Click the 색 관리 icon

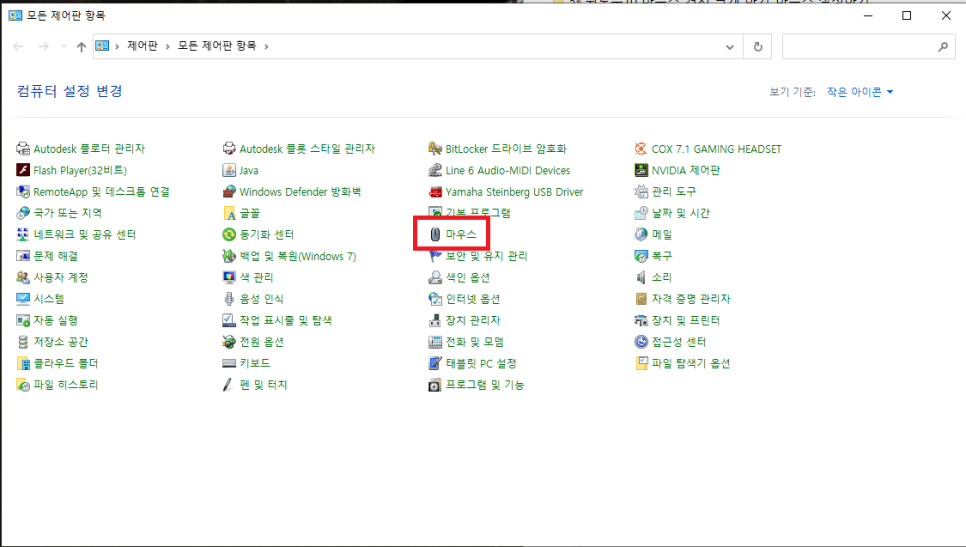(x=229, y=277)
